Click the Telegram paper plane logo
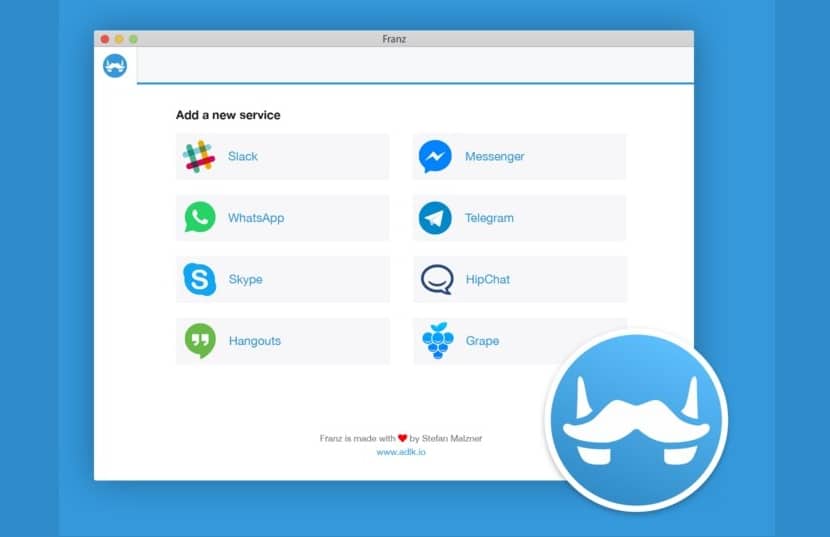830x537 pixels. (x=435, y=218)
